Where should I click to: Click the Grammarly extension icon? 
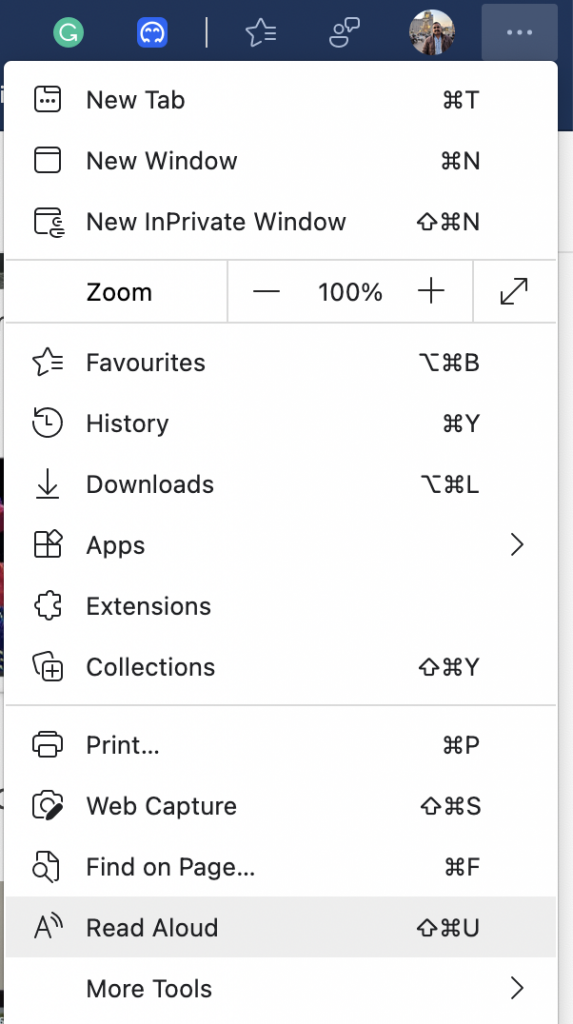point(68,32)
